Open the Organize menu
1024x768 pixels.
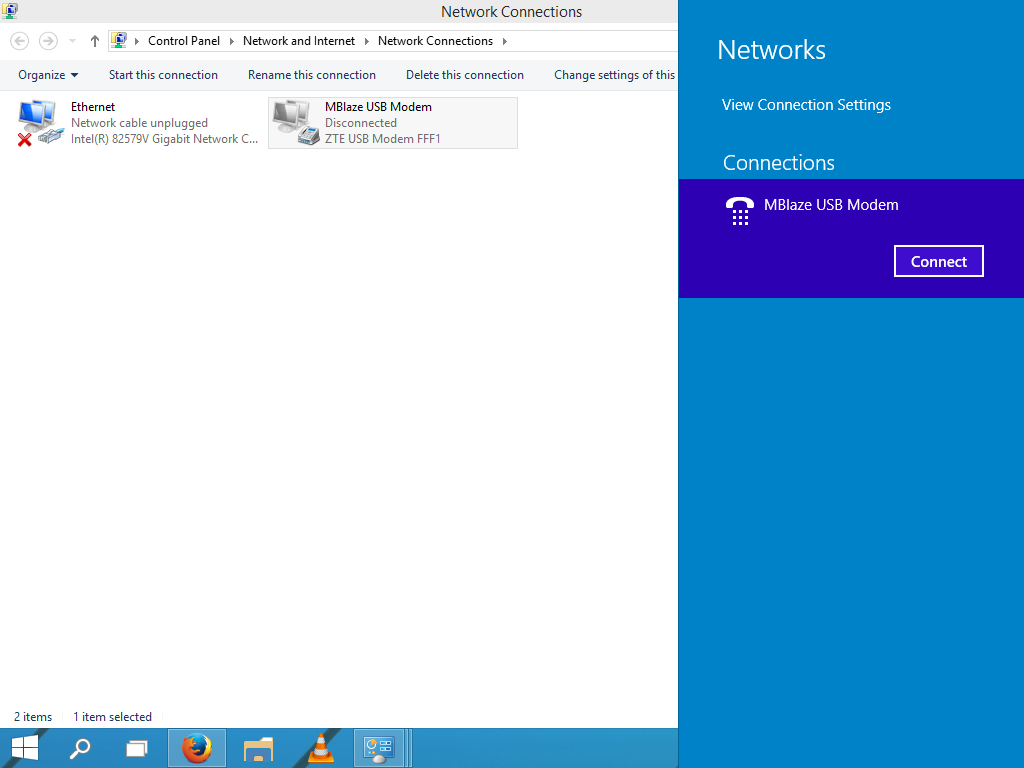click(48, 75)
